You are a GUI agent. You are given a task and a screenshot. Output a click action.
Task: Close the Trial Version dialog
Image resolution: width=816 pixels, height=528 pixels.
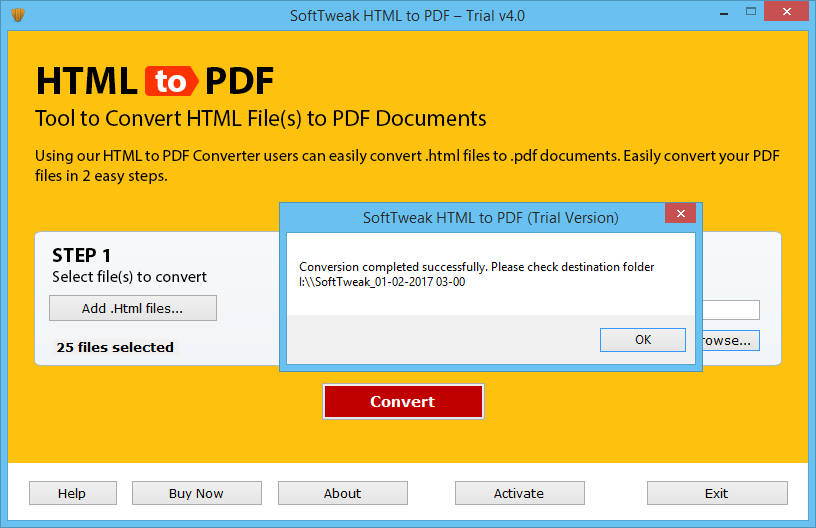[x=680, y=213]
